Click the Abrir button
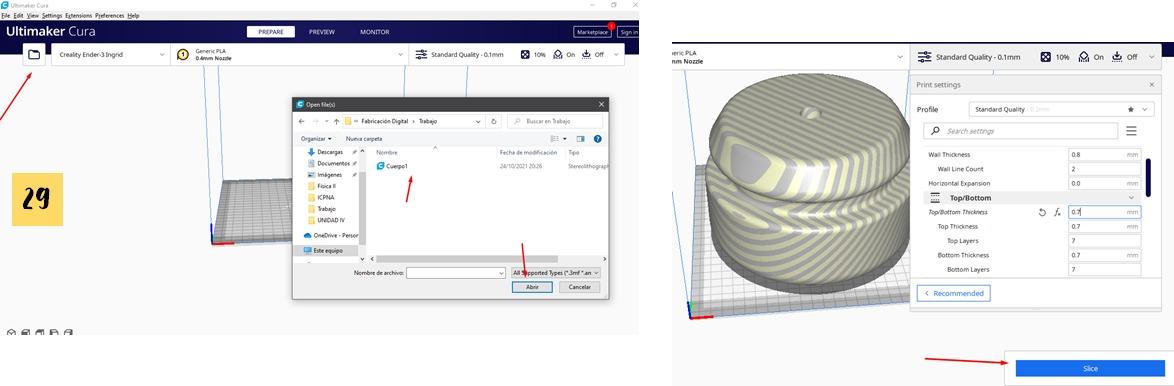 532,287
